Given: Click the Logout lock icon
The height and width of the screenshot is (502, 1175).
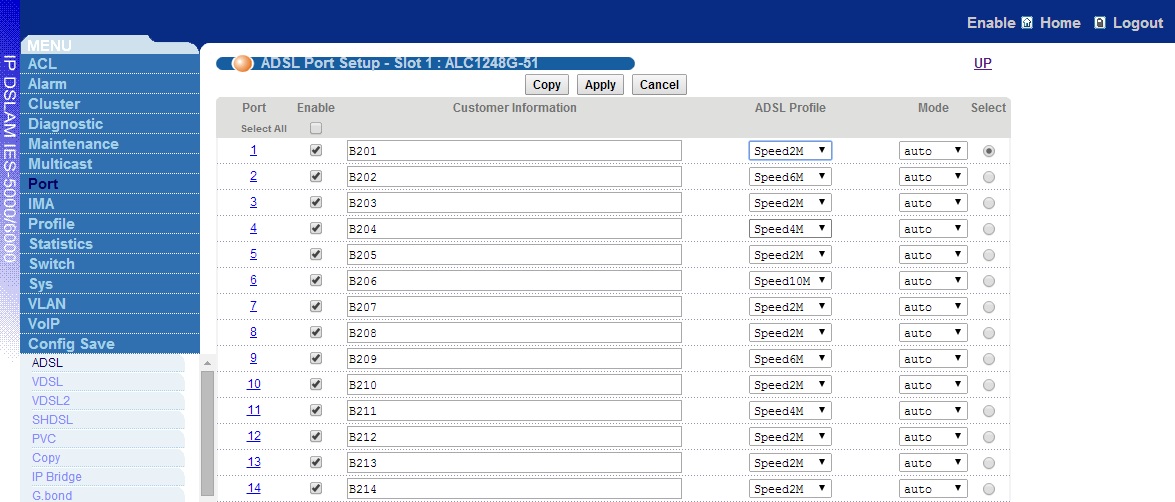Looking at the screenshot, I should 1100,23.
